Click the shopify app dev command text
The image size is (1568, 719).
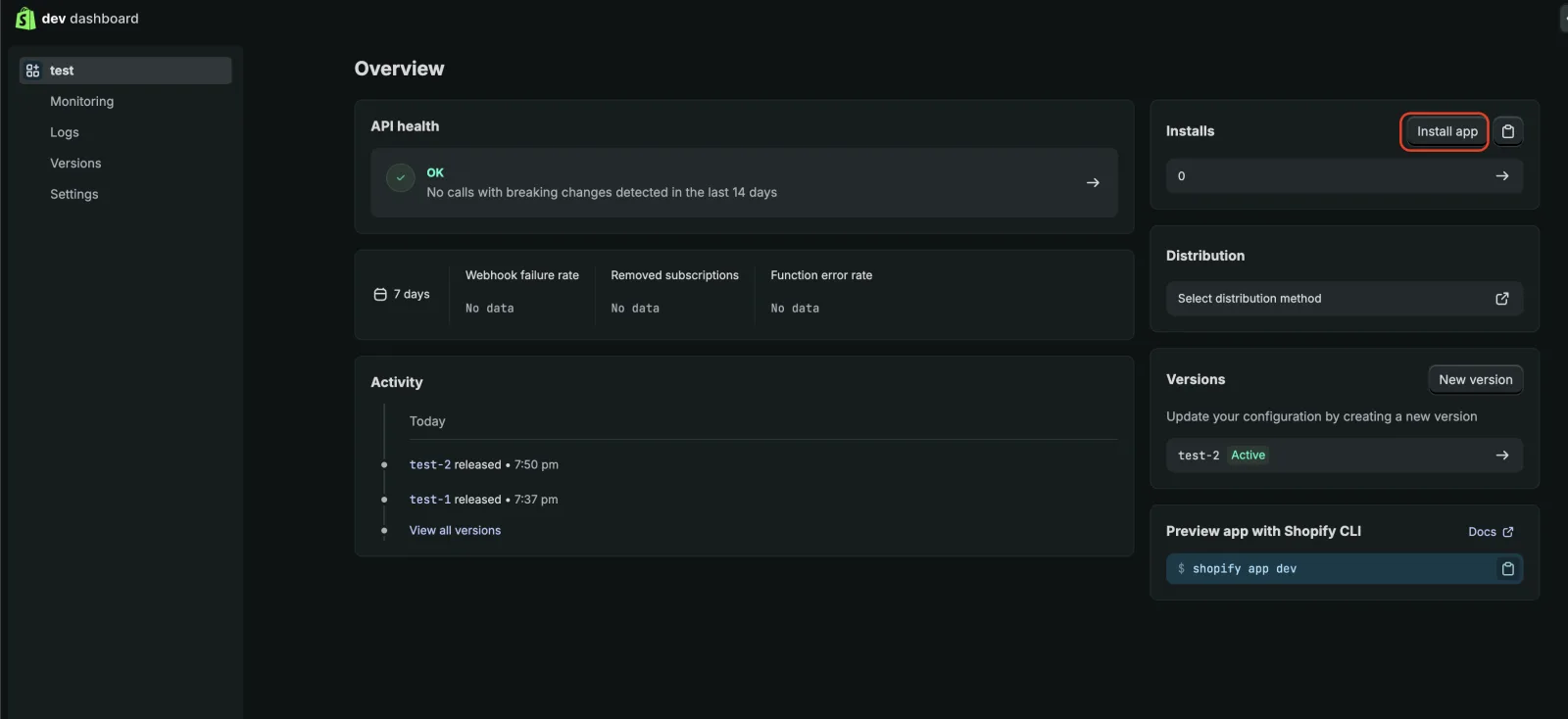(x=1245, y=569)
